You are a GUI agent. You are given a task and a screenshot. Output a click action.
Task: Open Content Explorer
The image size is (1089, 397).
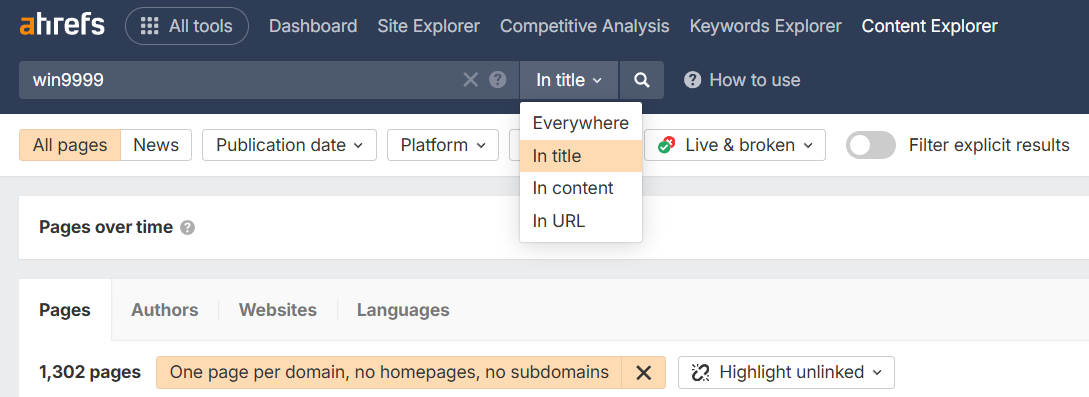(x=929, y=26)
